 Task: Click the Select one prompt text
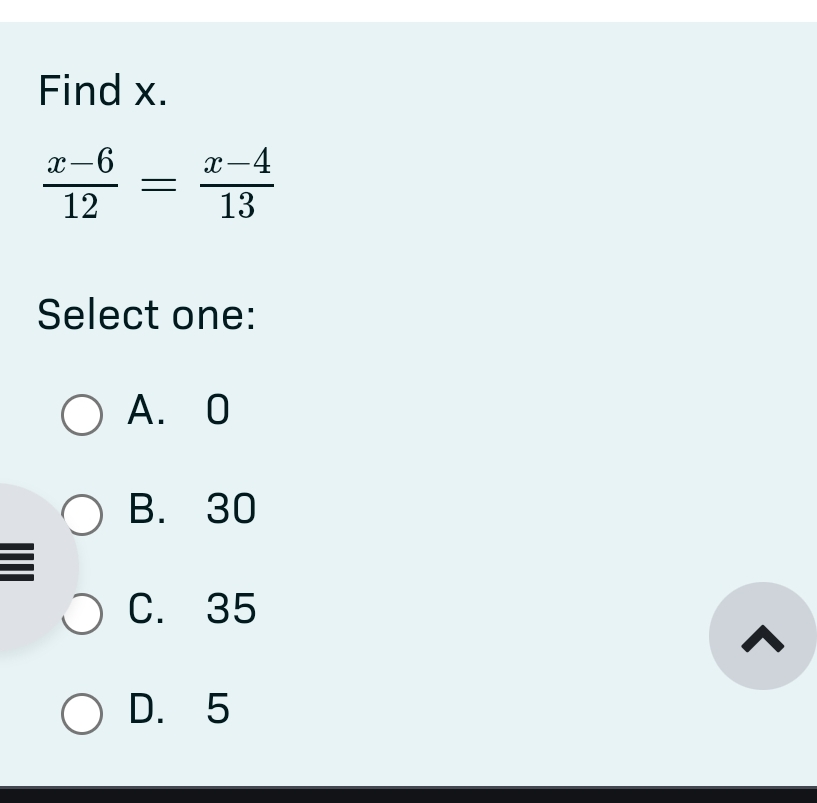[146, 315]
